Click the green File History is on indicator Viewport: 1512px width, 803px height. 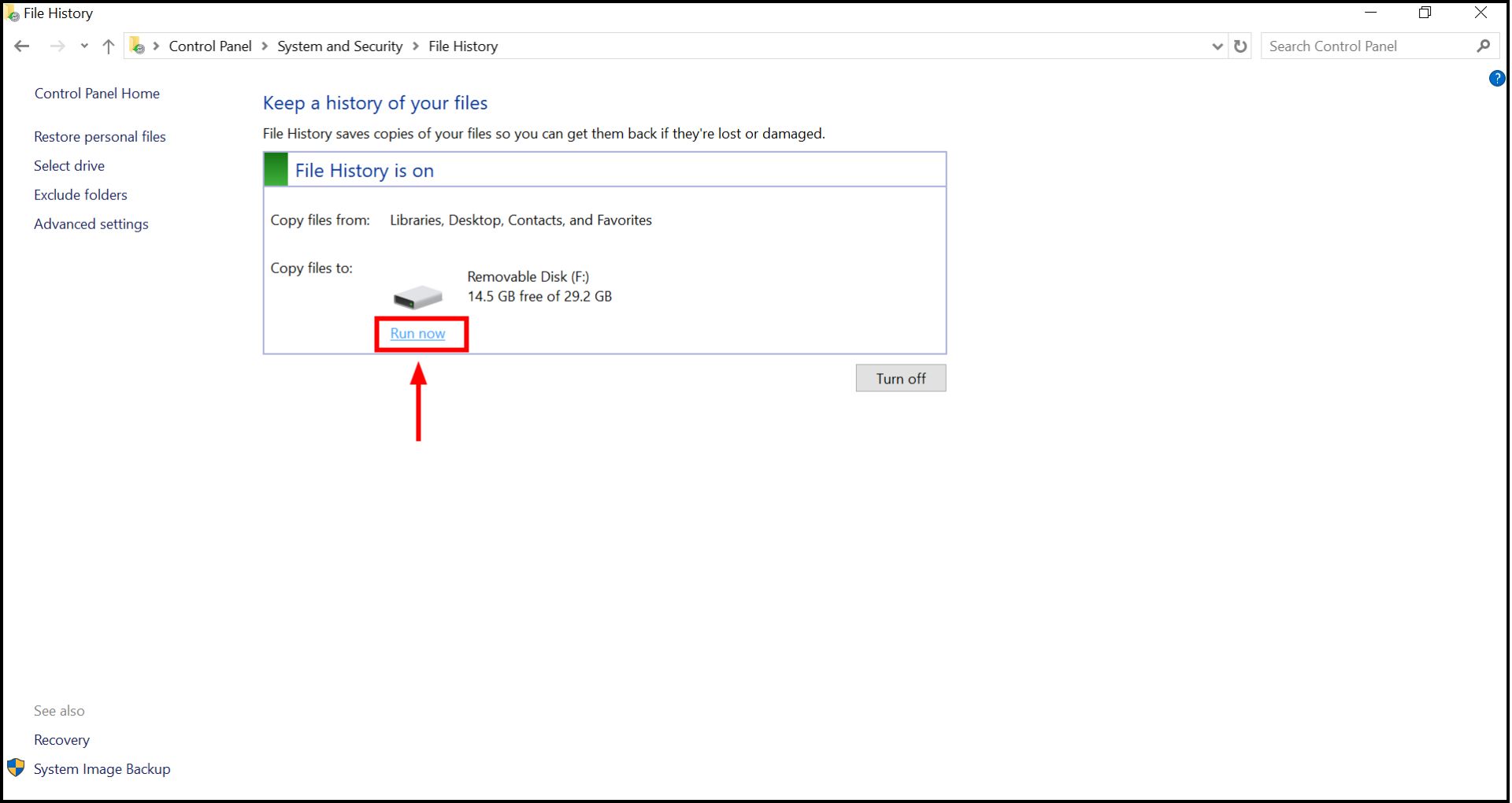click(275, 168)
